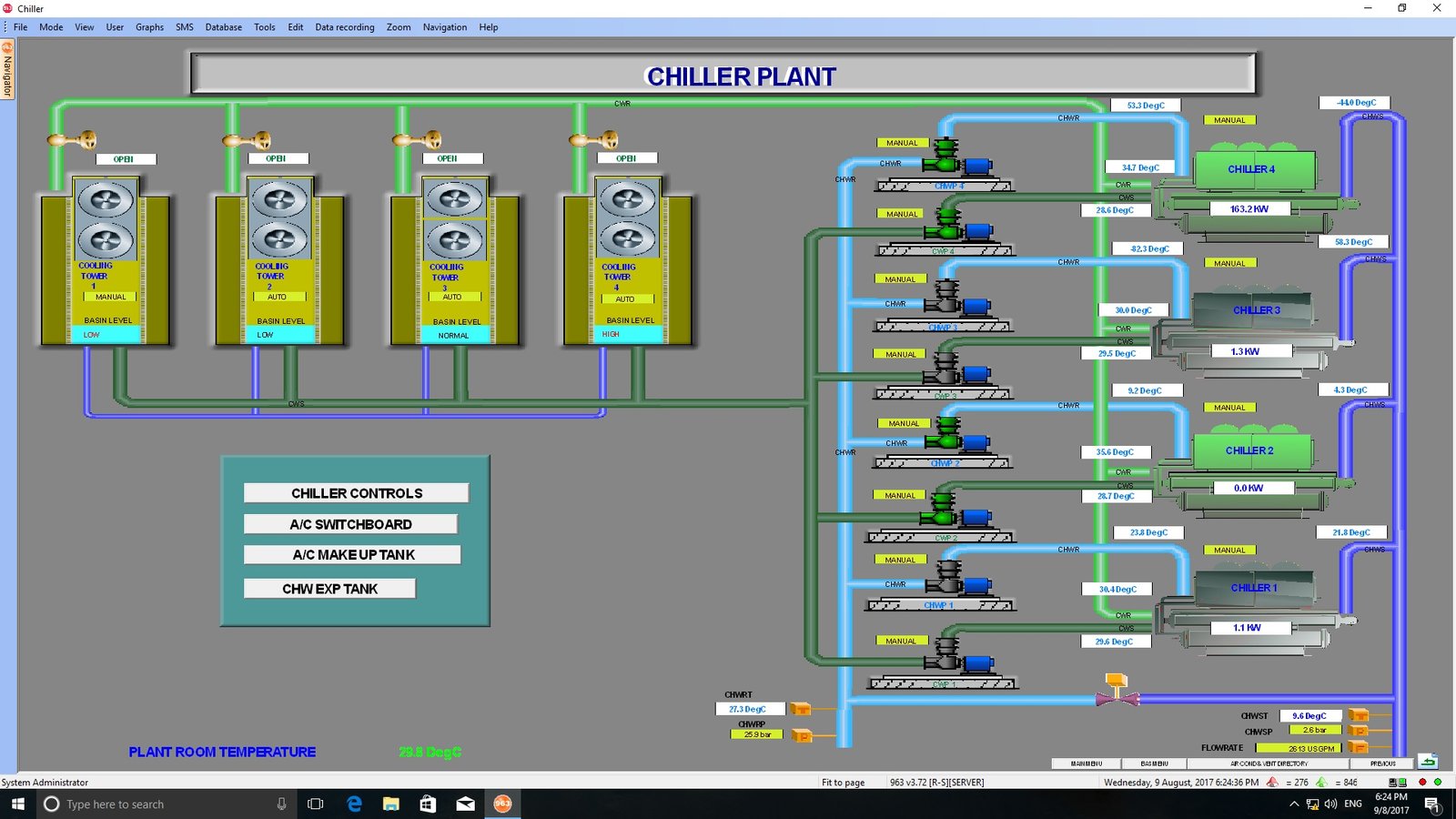Open the A/C Switchboard page

click(350, 524)
